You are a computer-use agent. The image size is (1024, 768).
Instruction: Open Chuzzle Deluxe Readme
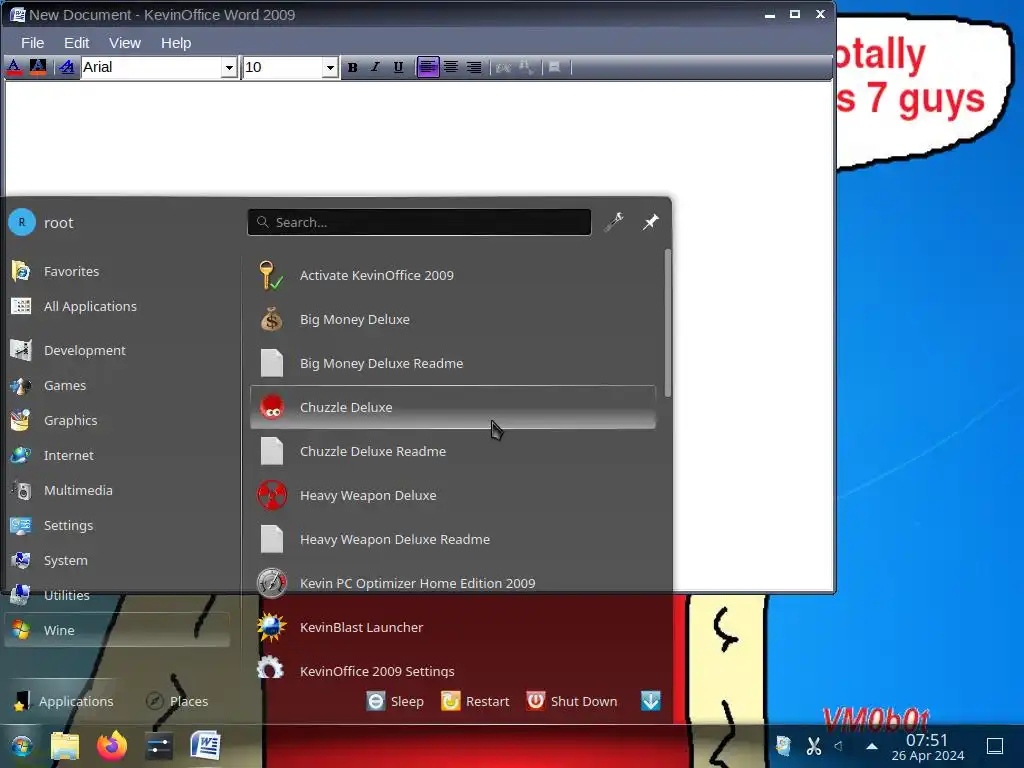(x=453, y=451)
